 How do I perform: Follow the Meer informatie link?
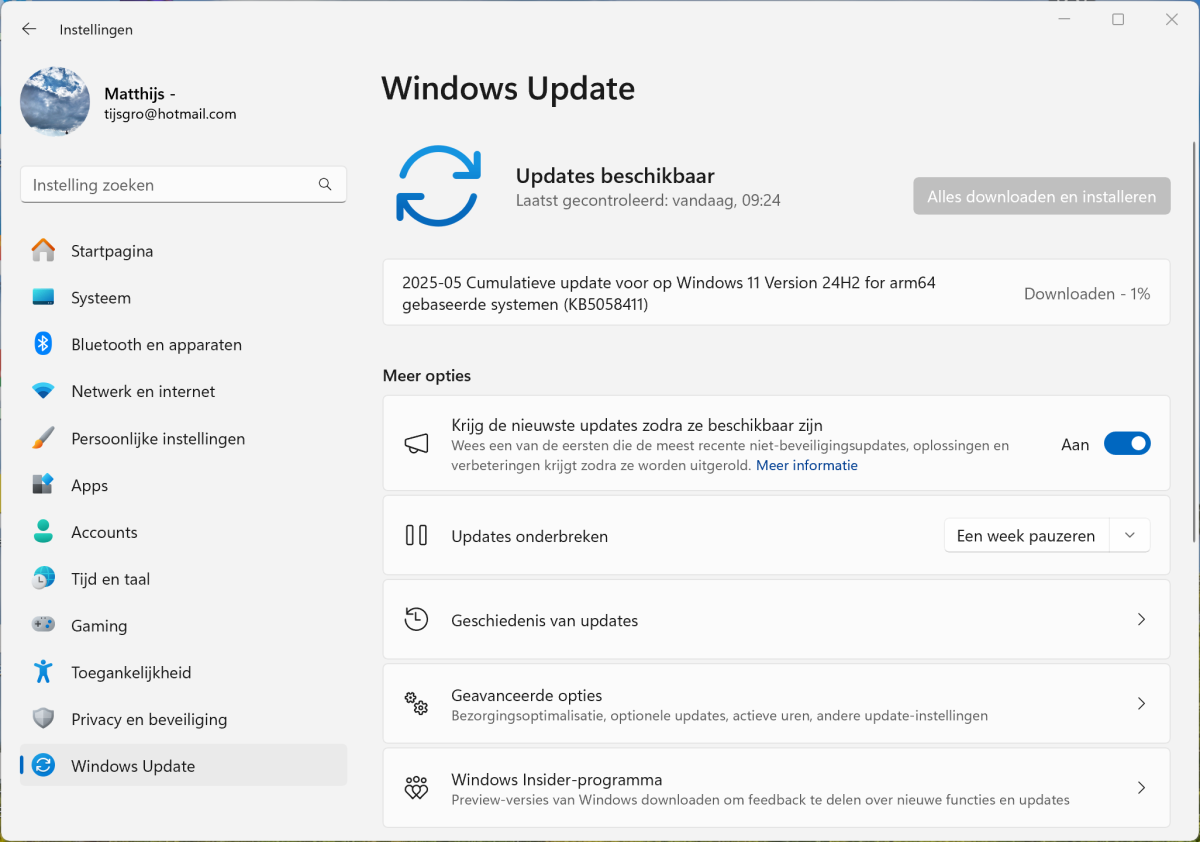coord(806,465)
